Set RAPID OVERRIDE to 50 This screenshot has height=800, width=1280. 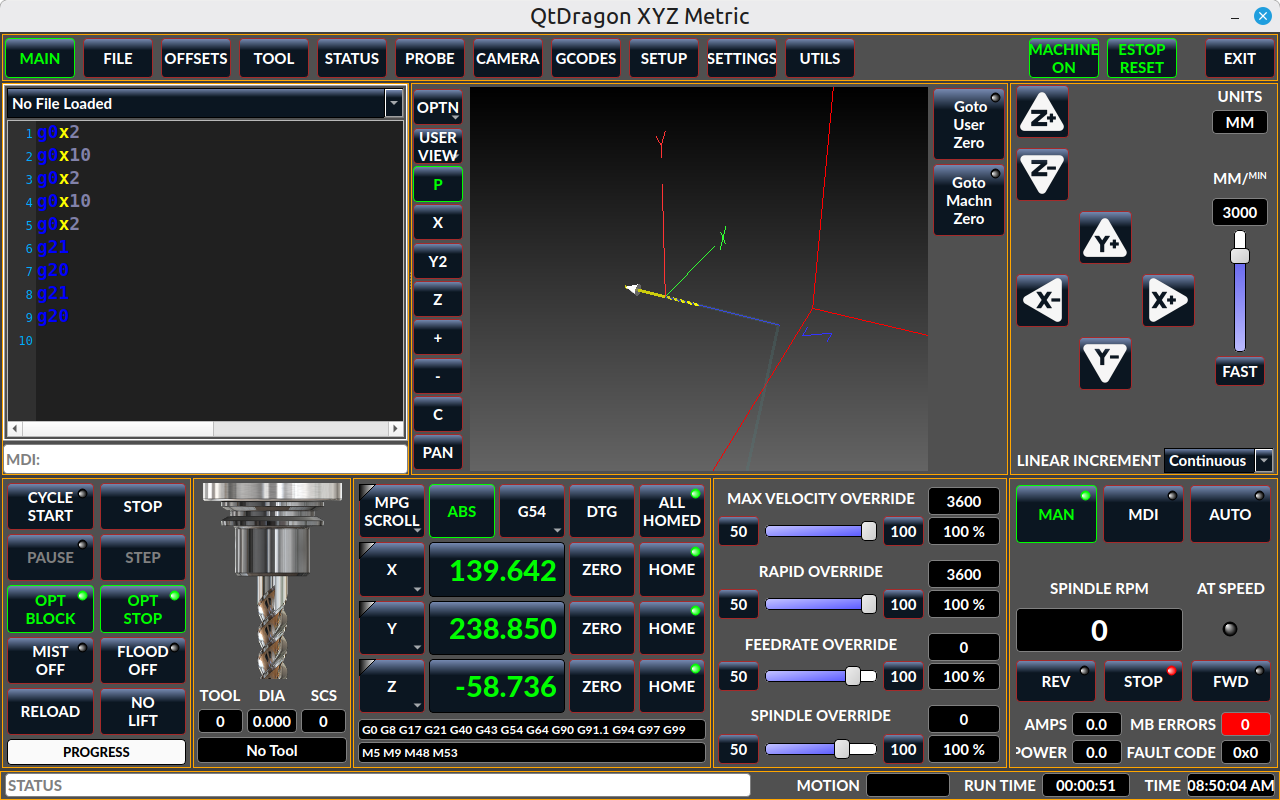738,604
